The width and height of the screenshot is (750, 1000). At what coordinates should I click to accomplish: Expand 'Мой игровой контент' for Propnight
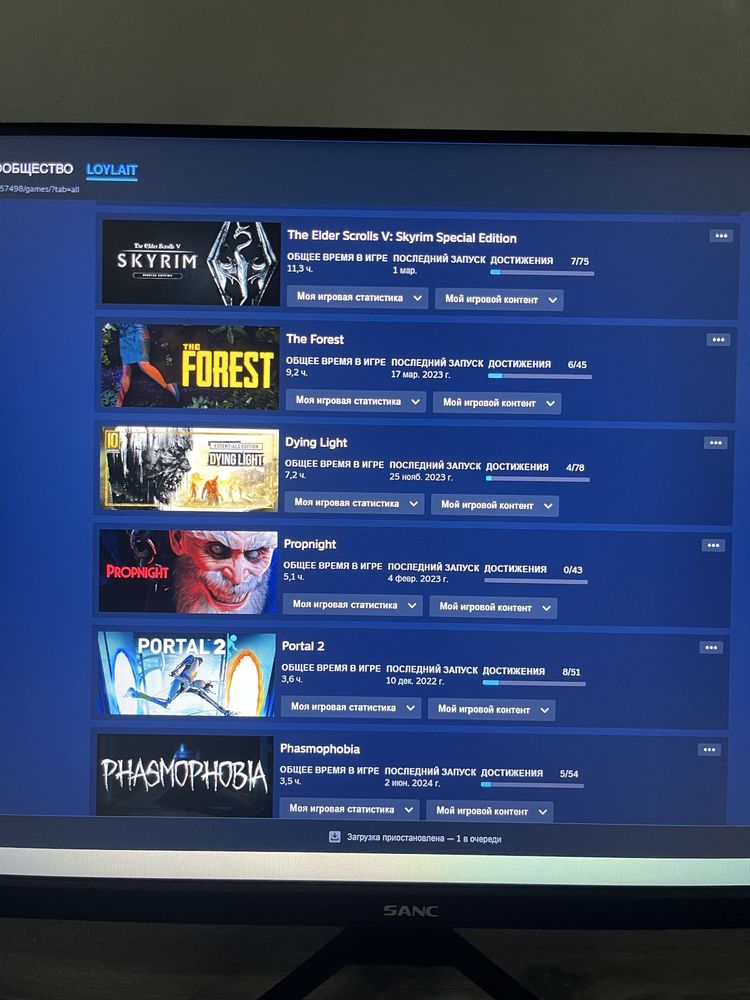click(x=493, y=607)
